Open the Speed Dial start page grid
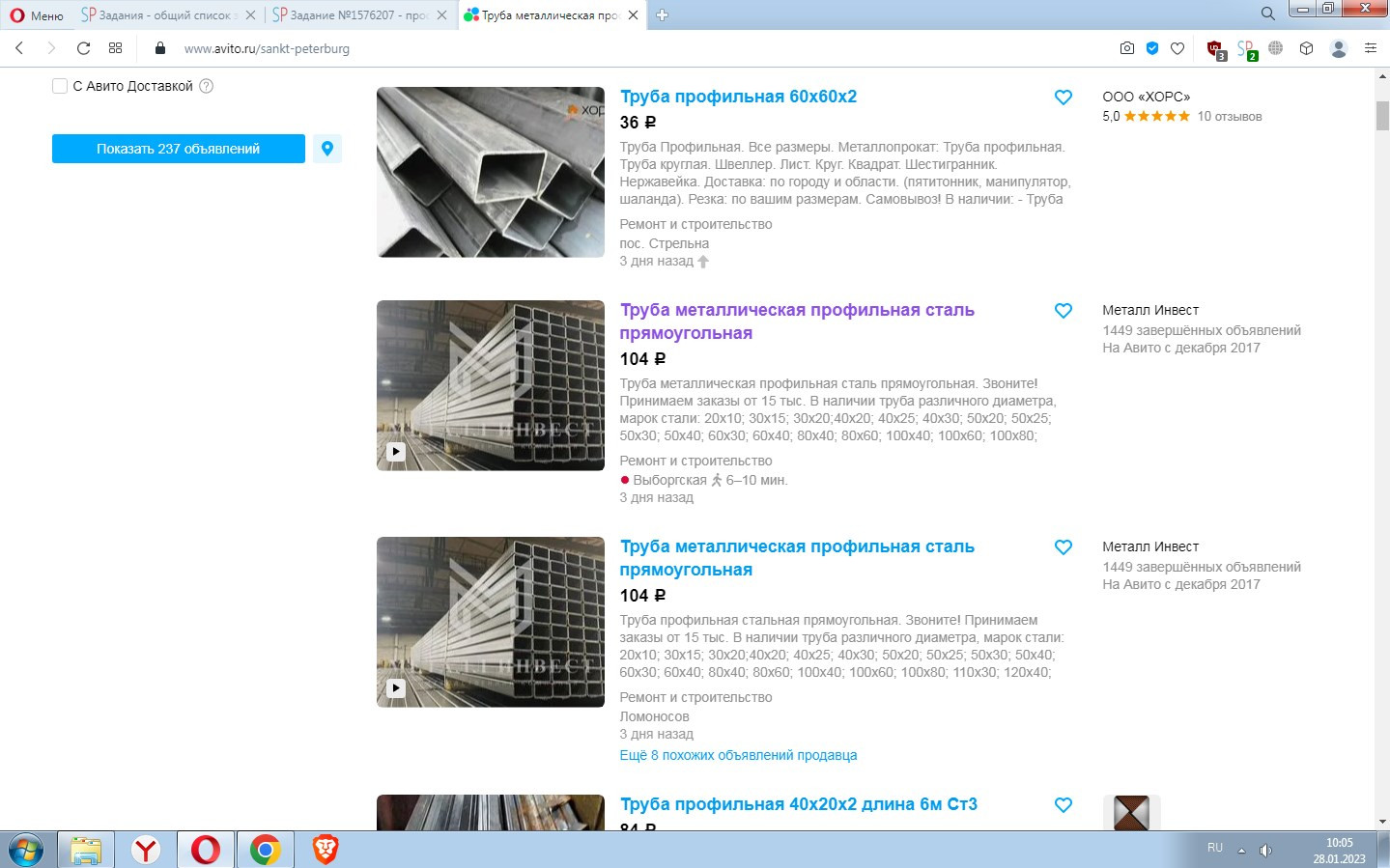The image size is (1390, 868). pos(116,48)
